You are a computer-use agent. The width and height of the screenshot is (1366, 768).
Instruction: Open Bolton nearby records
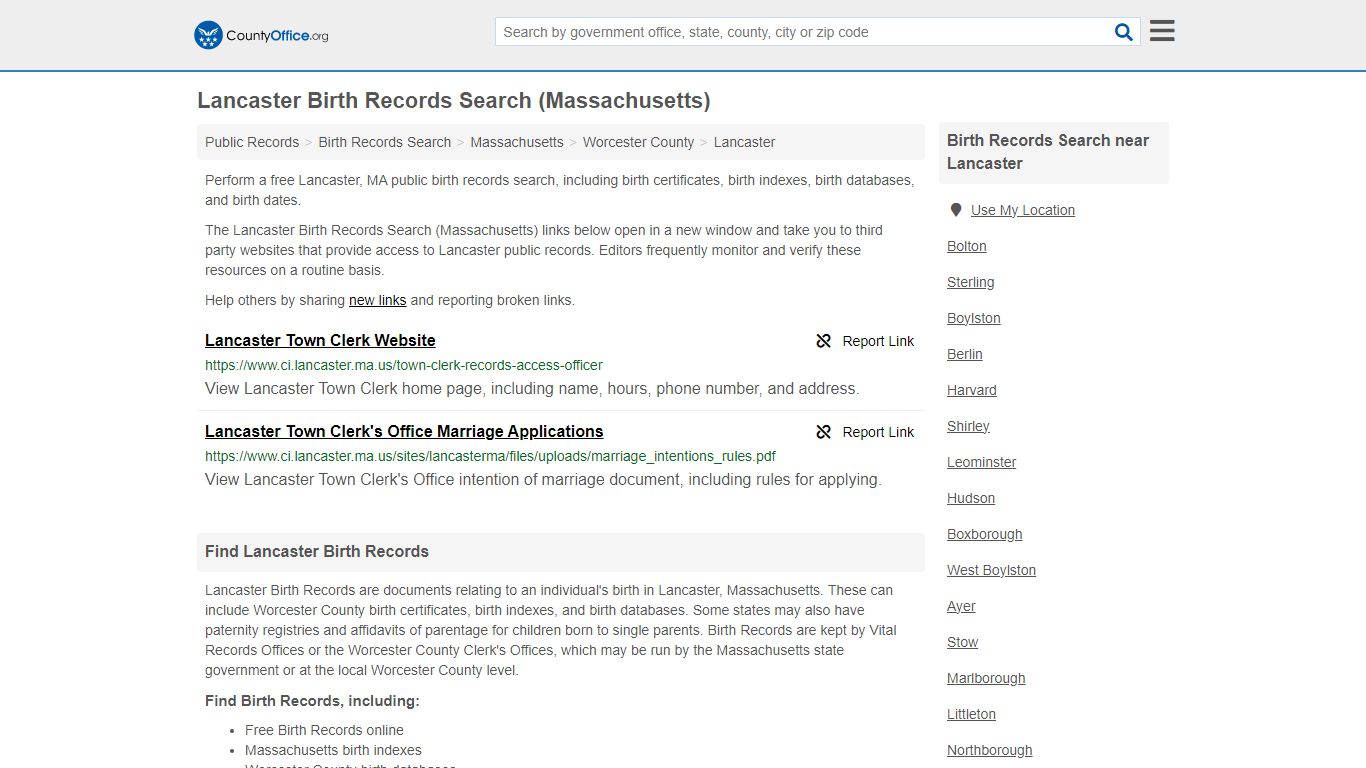967,246
